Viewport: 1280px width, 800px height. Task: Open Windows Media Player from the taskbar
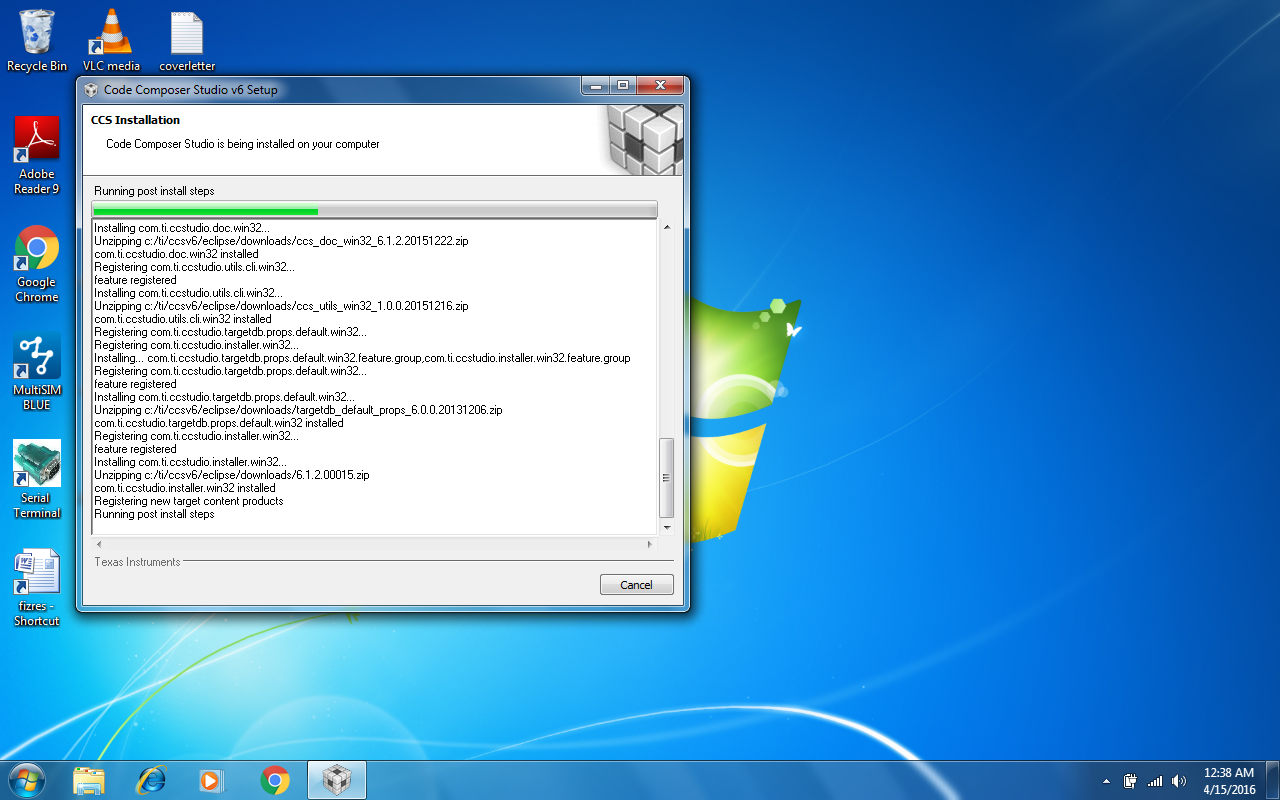tap(212, 780)
